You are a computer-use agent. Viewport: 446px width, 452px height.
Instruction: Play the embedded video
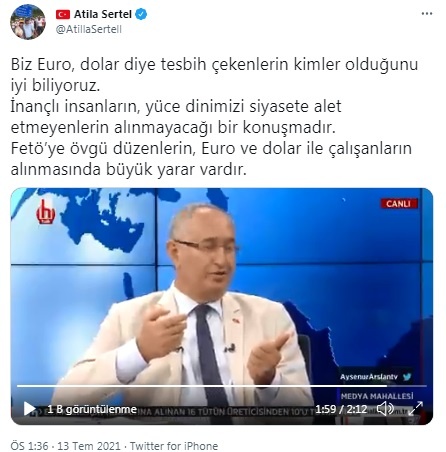(29, 409)
